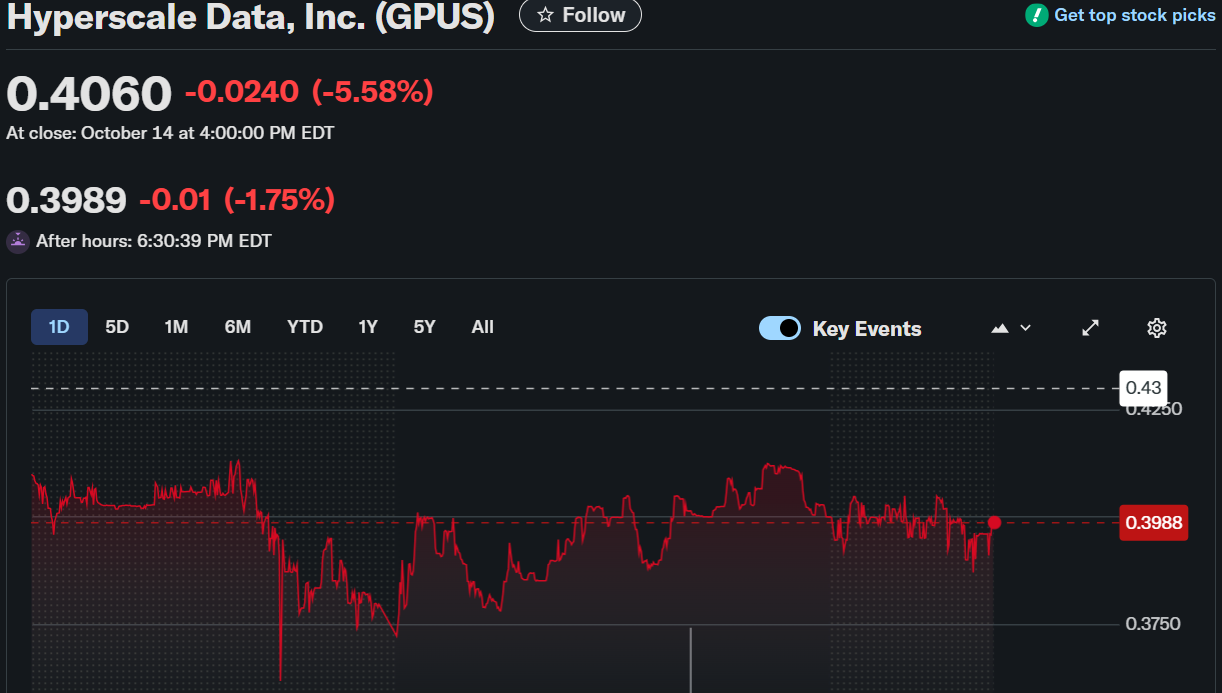This screenshot has height=693, width=1222.
Task: Select the YTD range
Action: (305, 327)
